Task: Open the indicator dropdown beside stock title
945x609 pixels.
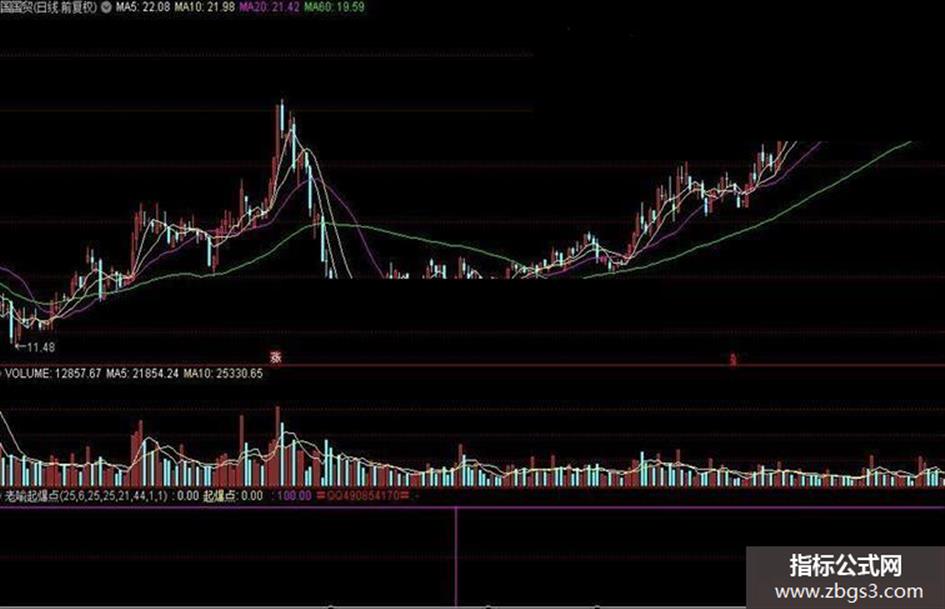Action: pyautogui.click(x=106, y=8)
